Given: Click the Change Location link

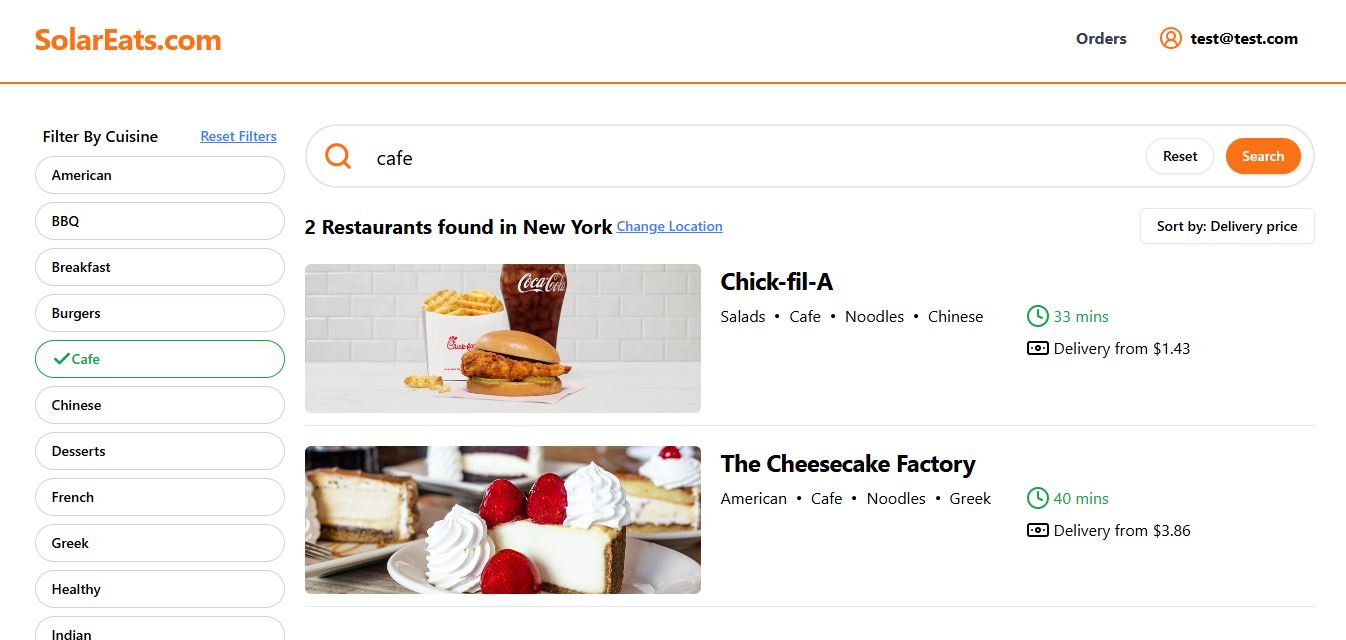Looking at the screenshot, I should pos(669,226).
